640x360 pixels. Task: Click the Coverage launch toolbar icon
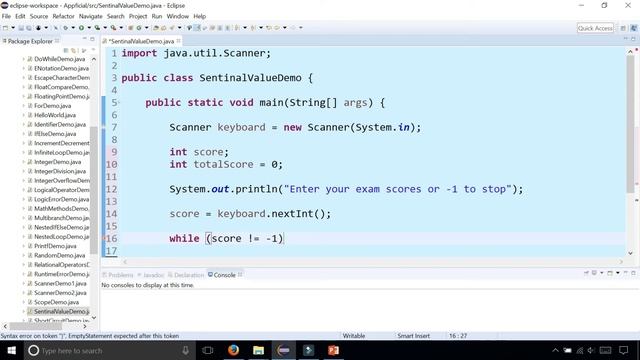click(x=97, y=28)
